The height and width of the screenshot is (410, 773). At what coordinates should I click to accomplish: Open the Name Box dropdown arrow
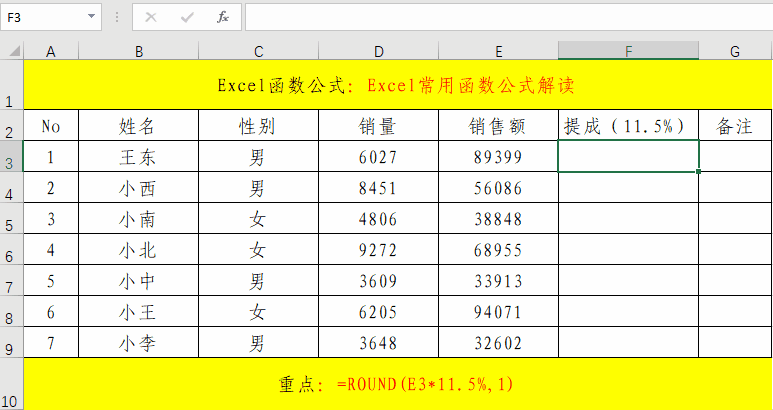[91, 17]
